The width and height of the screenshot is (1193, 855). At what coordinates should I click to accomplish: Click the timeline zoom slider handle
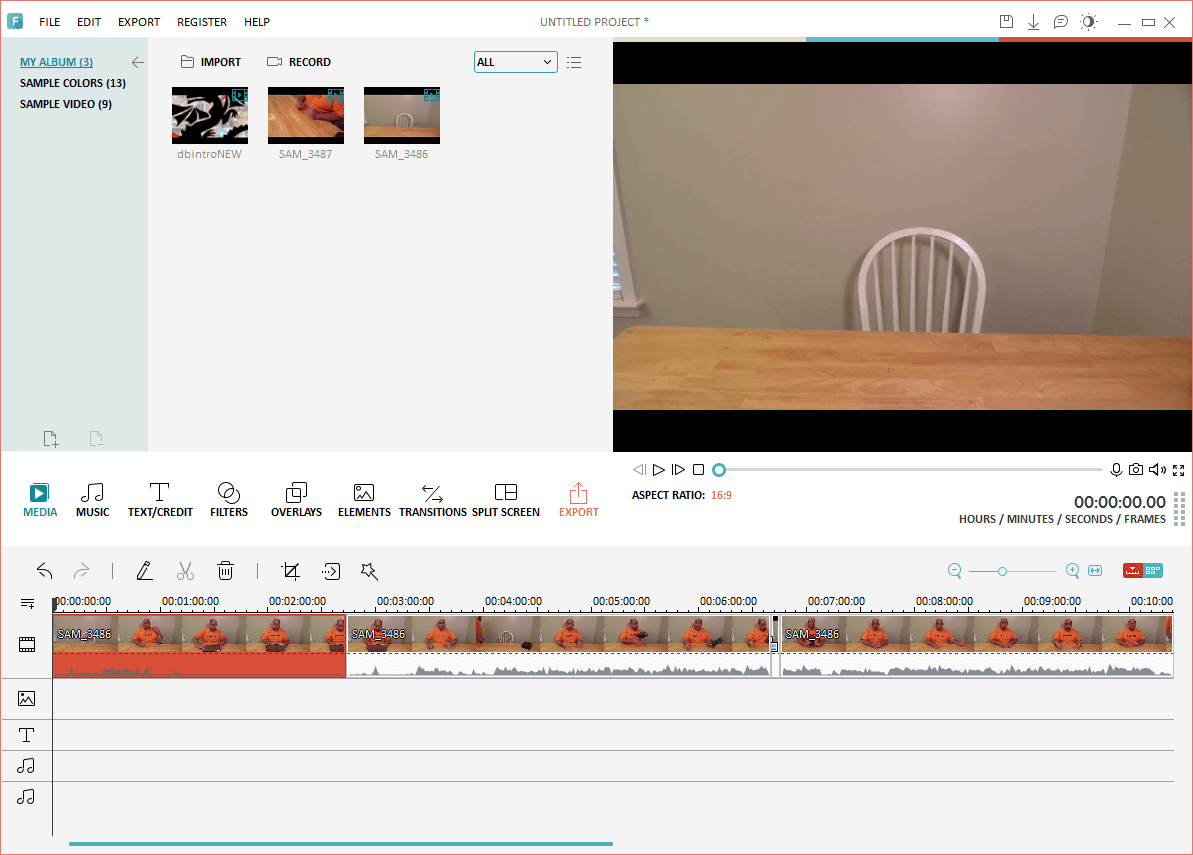1002,571
